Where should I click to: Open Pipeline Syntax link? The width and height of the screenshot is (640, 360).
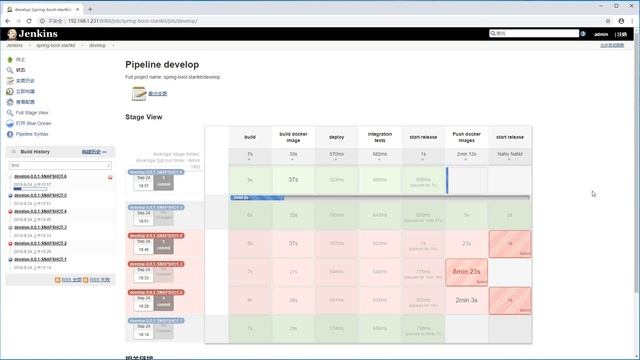pyautogui.click(x=32, y=134)
